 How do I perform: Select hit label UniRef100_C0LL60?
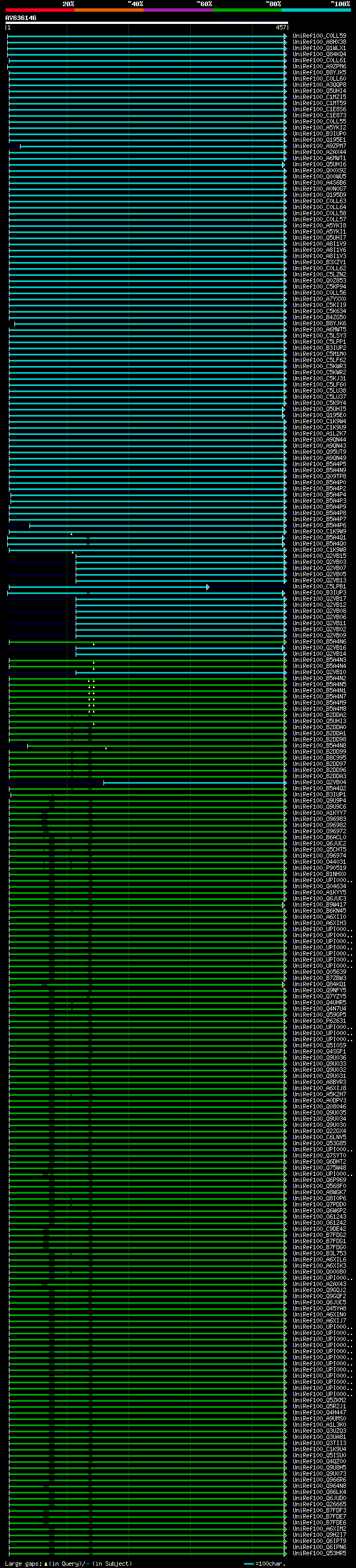tap(319, 78)
